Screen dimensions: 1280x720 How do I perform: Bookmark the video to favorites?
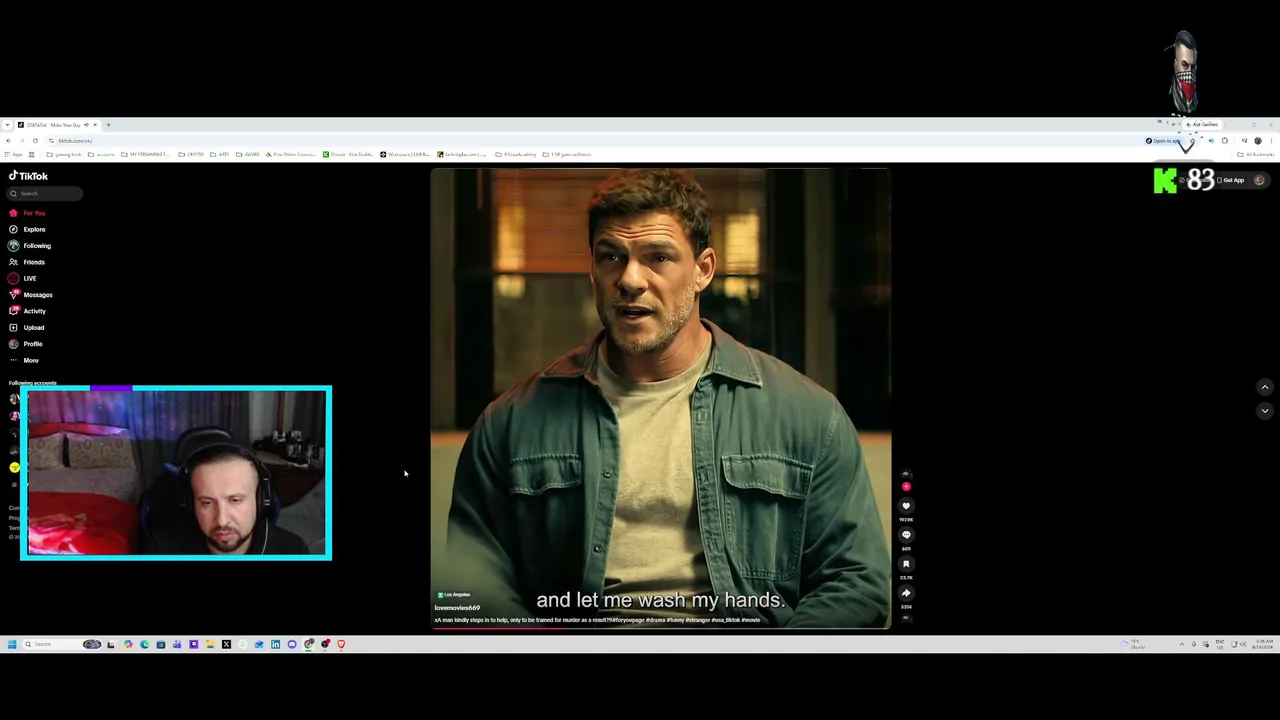tap(906, 564)
